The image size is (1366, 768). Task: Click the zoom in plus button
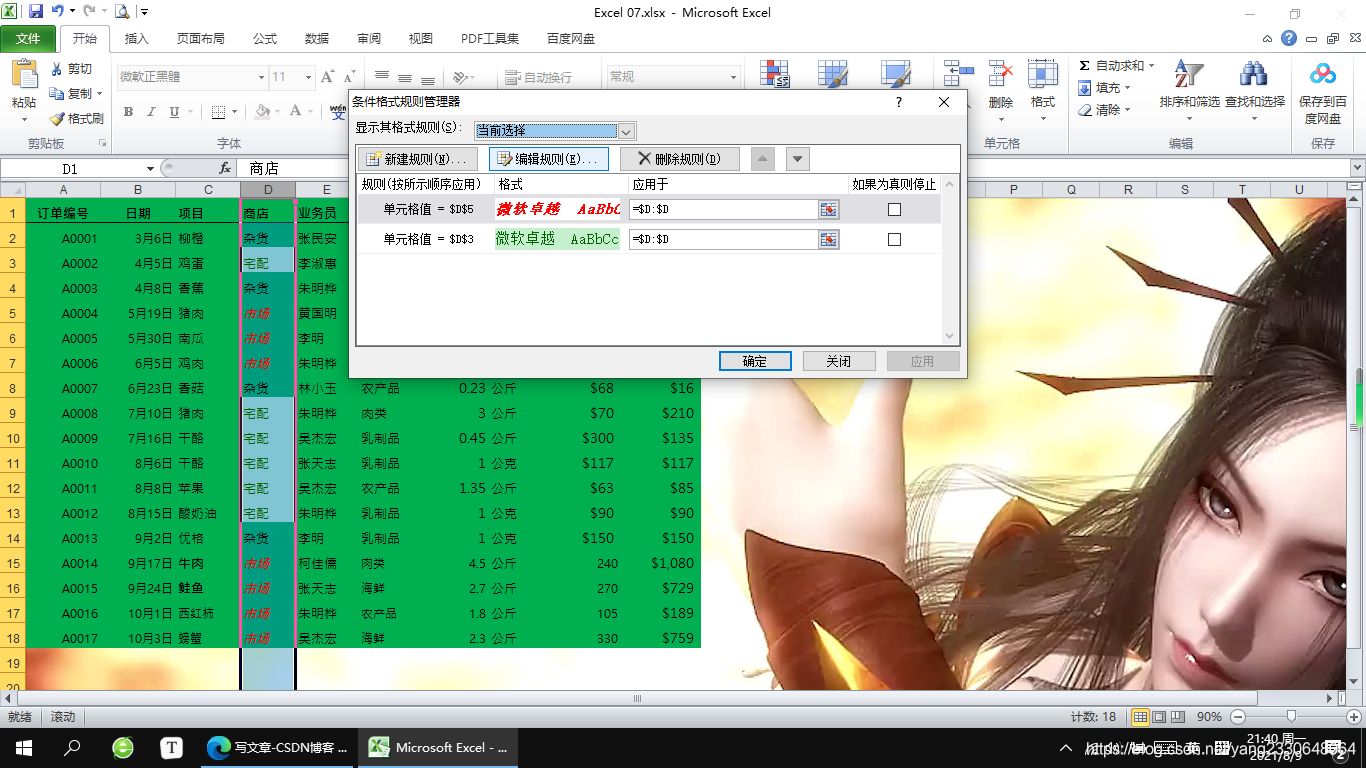pos(1353,716)
